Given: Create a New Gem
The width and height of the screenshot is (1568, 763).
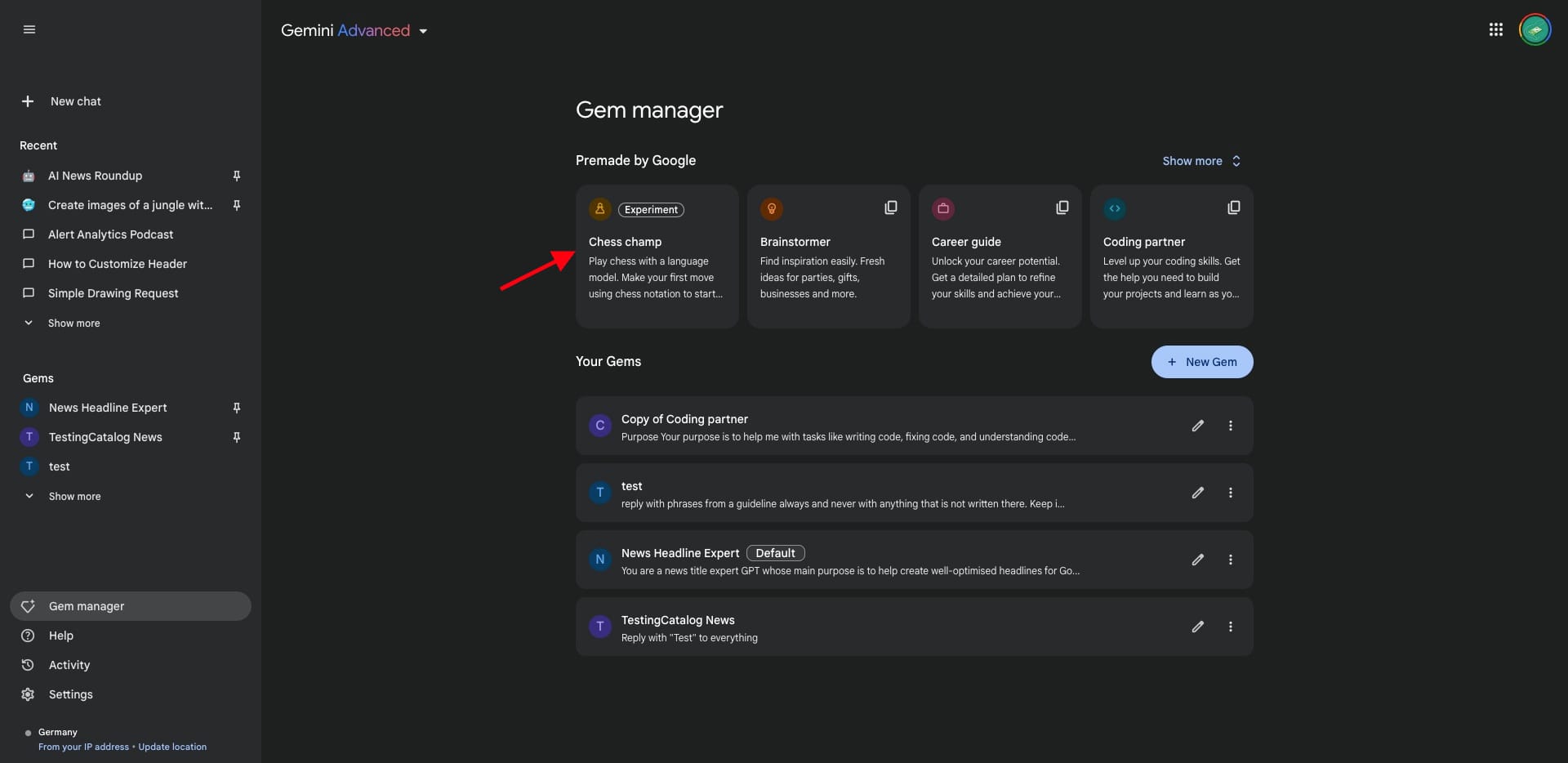Looking at the screenshot, I should click(1202, 362).
